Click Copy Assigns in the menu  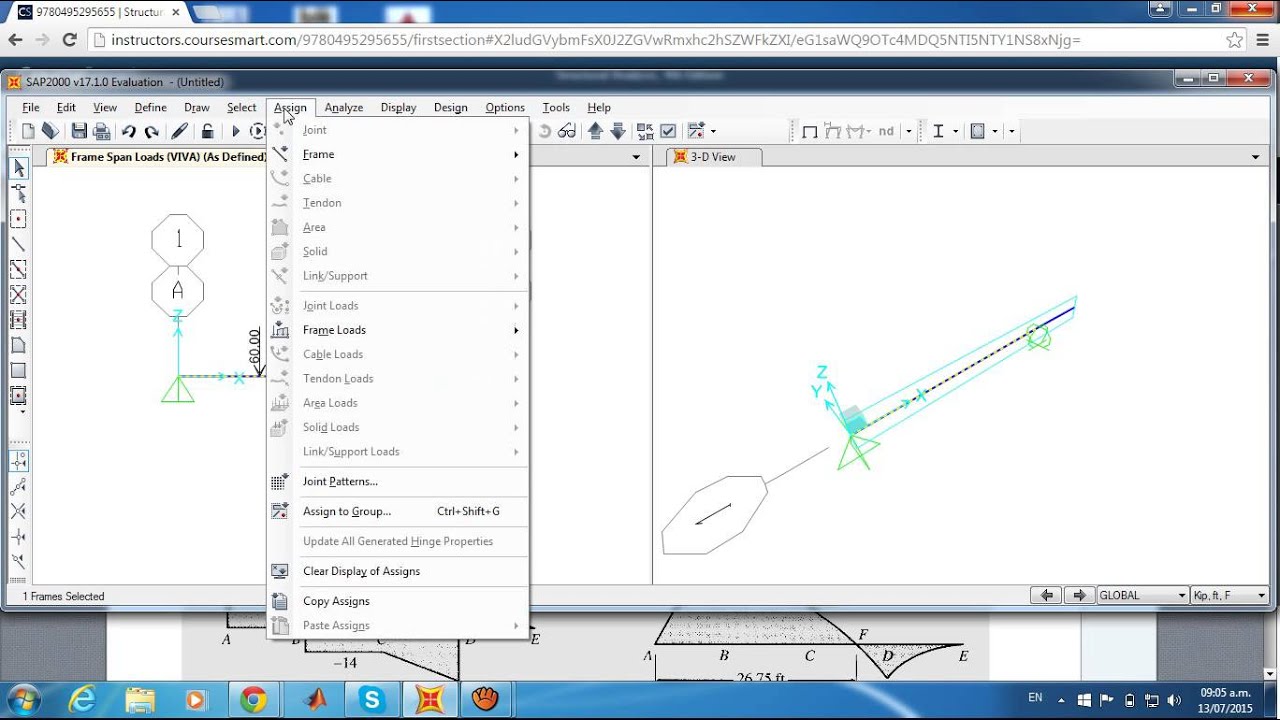tap(397, 601)
